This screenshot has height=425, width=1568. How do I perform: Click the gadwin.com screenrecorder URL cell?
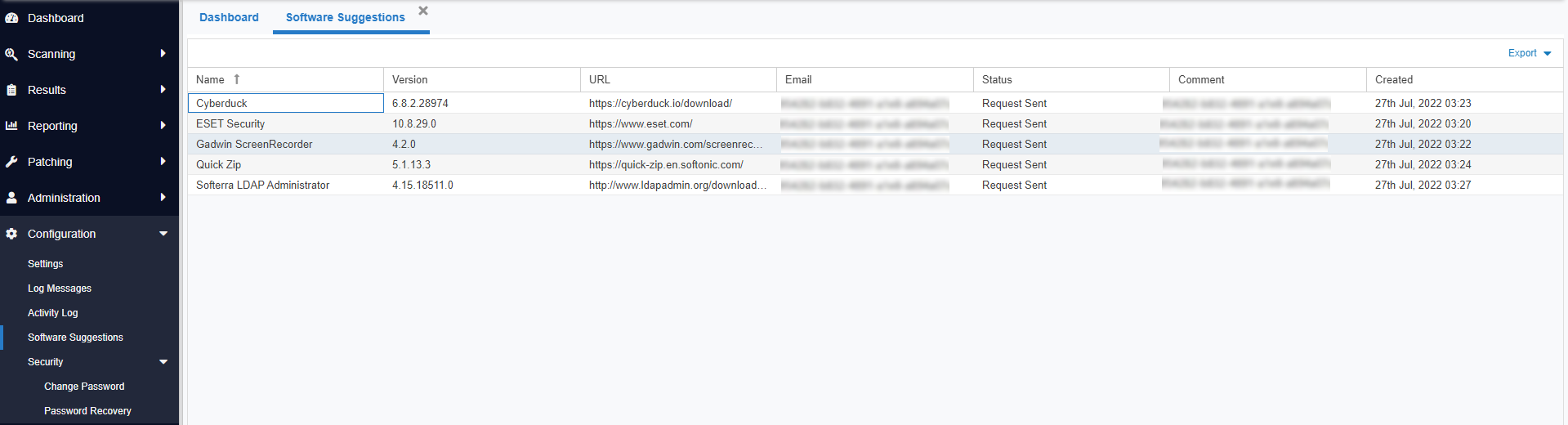[x=676, y=144]
